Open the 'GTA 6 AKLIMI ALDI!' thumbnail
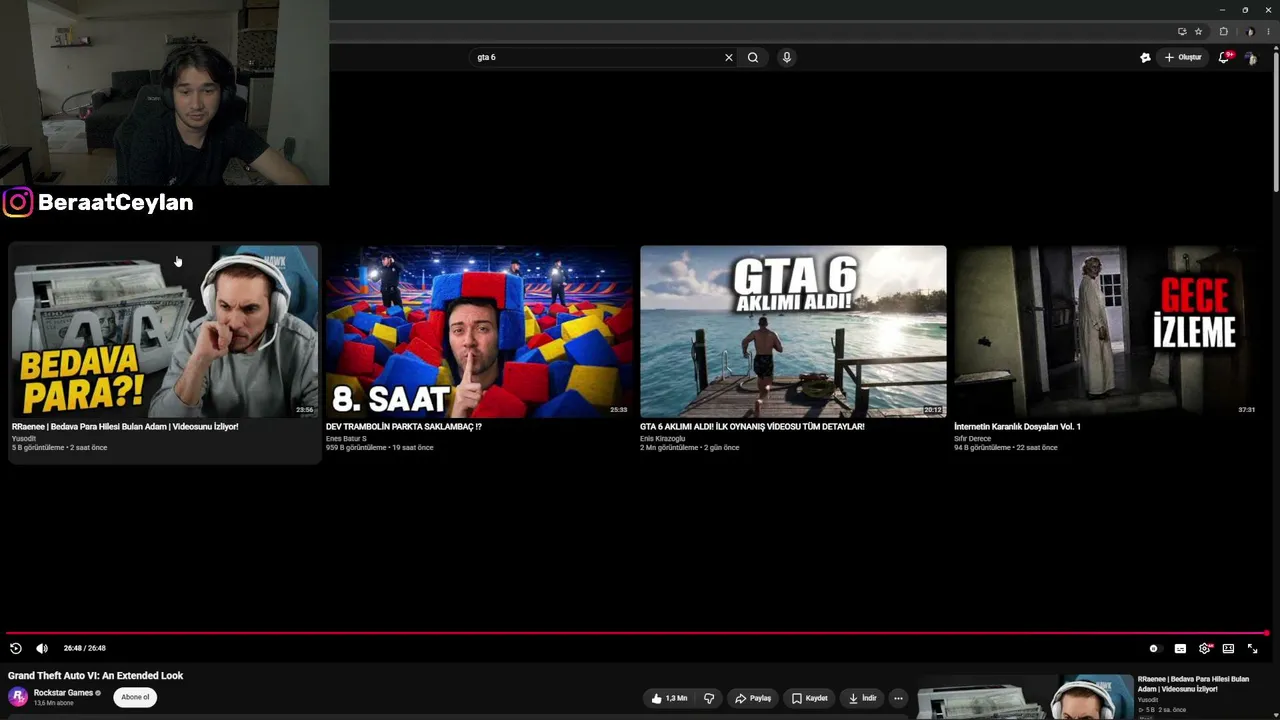Viewport: 1280px width, 720px height. pyautogui.click(x=793, y=331)
